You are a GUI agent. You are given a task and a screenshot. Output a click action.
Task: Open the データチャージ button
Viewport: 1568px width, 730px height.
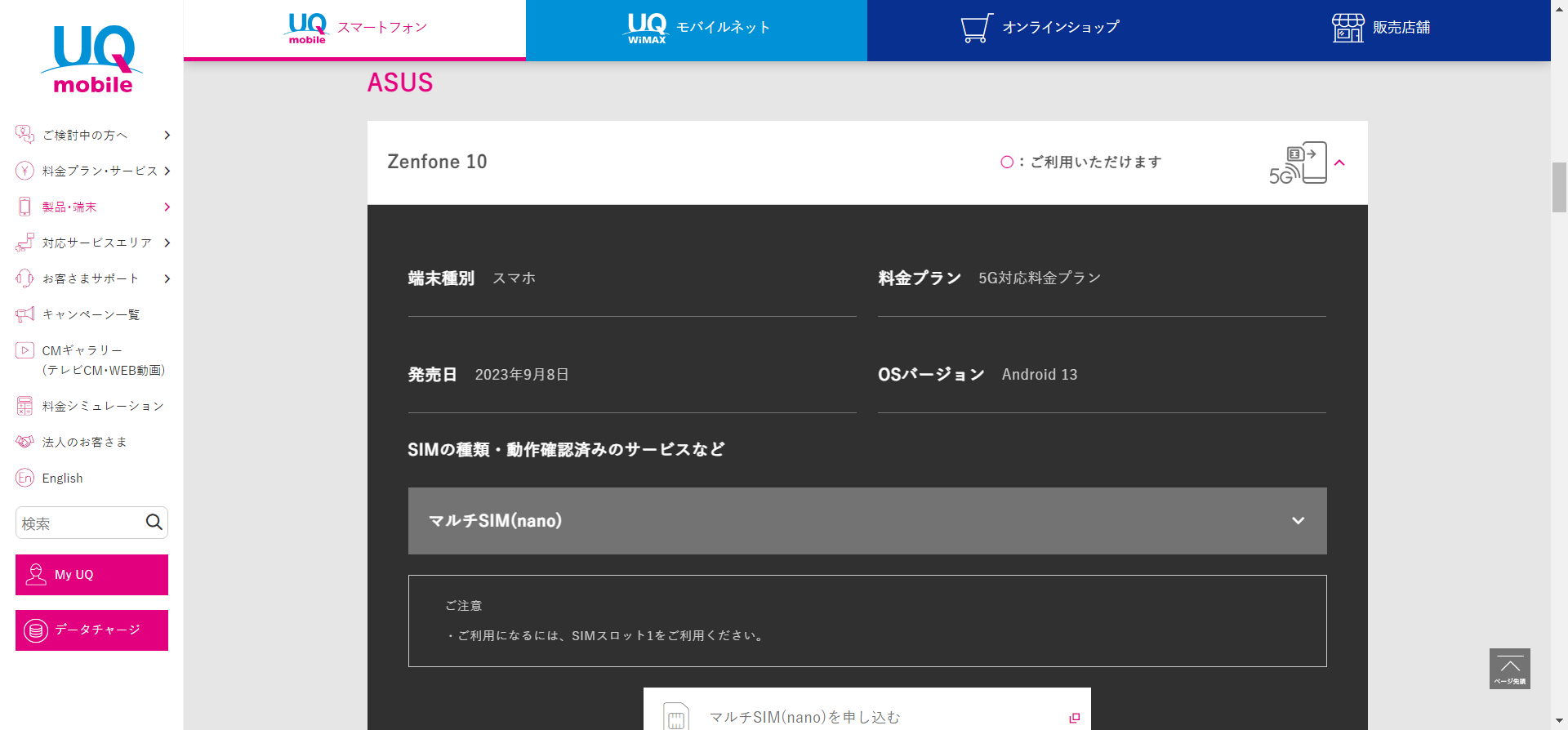pyautogui.click(x=91, y=630)
